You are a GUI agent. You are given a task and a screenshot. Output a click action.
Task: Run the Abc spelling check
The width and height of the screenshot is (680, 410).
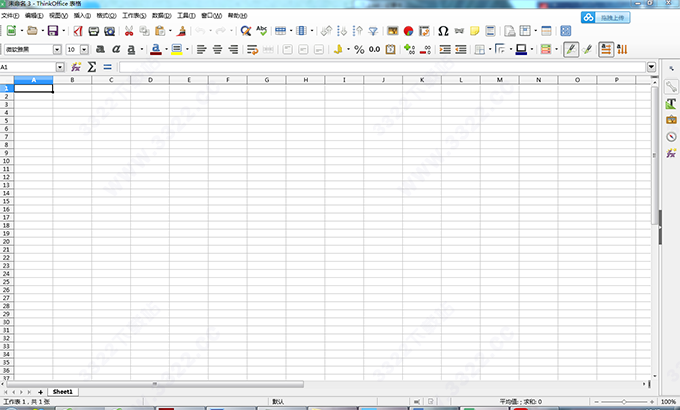click(262, 31)
